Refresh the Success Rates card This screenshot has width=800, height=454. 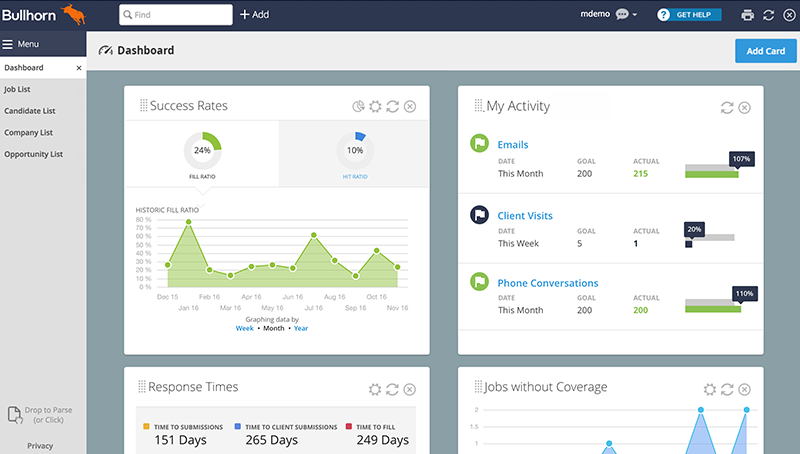[392, 106]
